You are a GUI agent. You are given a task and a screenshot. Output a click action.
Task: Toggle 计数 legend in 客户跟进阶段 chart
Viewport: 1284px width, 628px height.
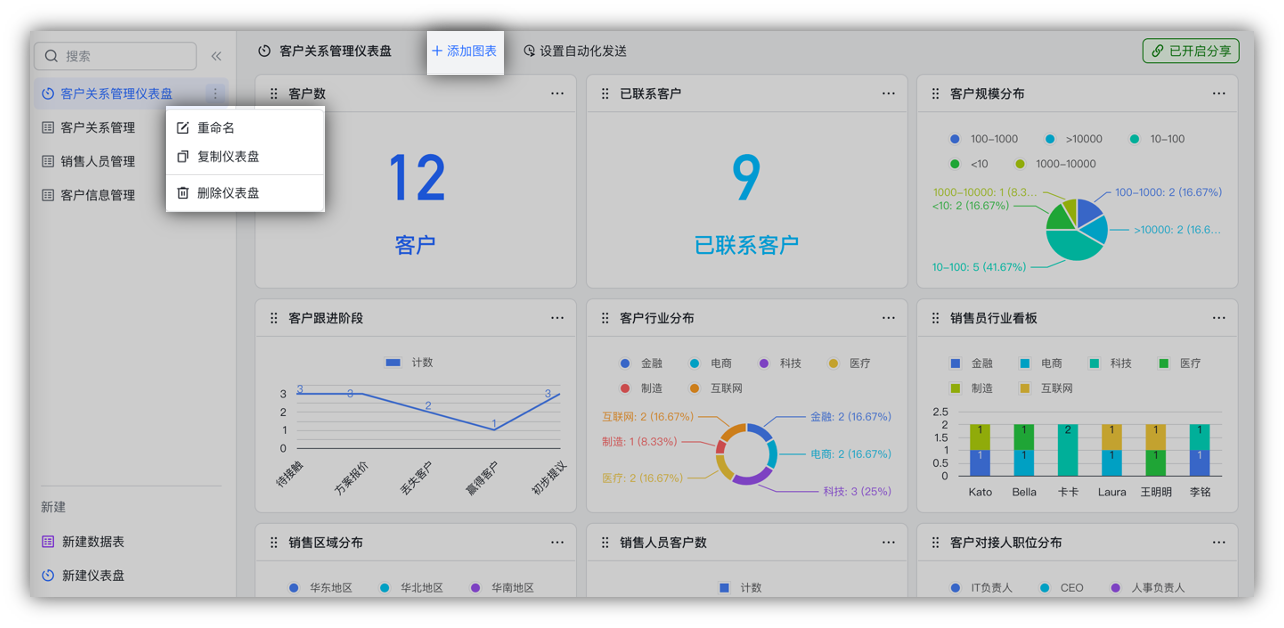point(409,363)
